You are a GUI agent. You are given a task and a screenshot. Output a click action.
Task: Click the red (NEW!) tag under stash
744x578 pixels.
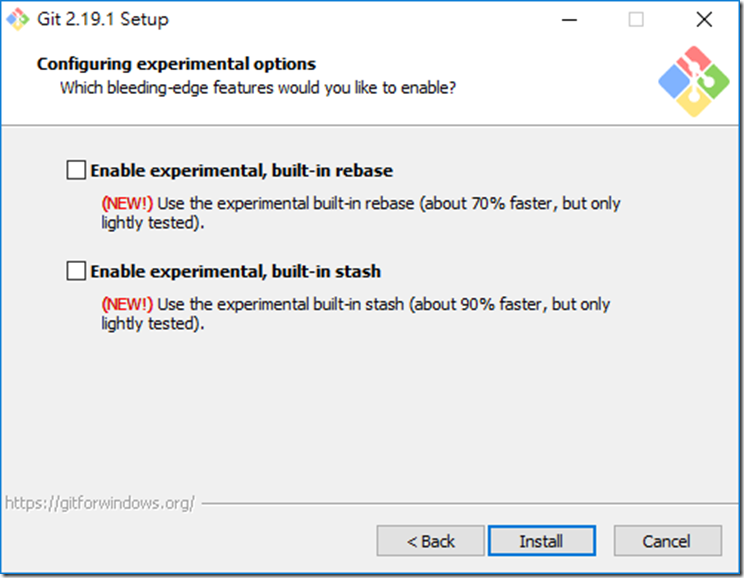(x=127, y=304)
